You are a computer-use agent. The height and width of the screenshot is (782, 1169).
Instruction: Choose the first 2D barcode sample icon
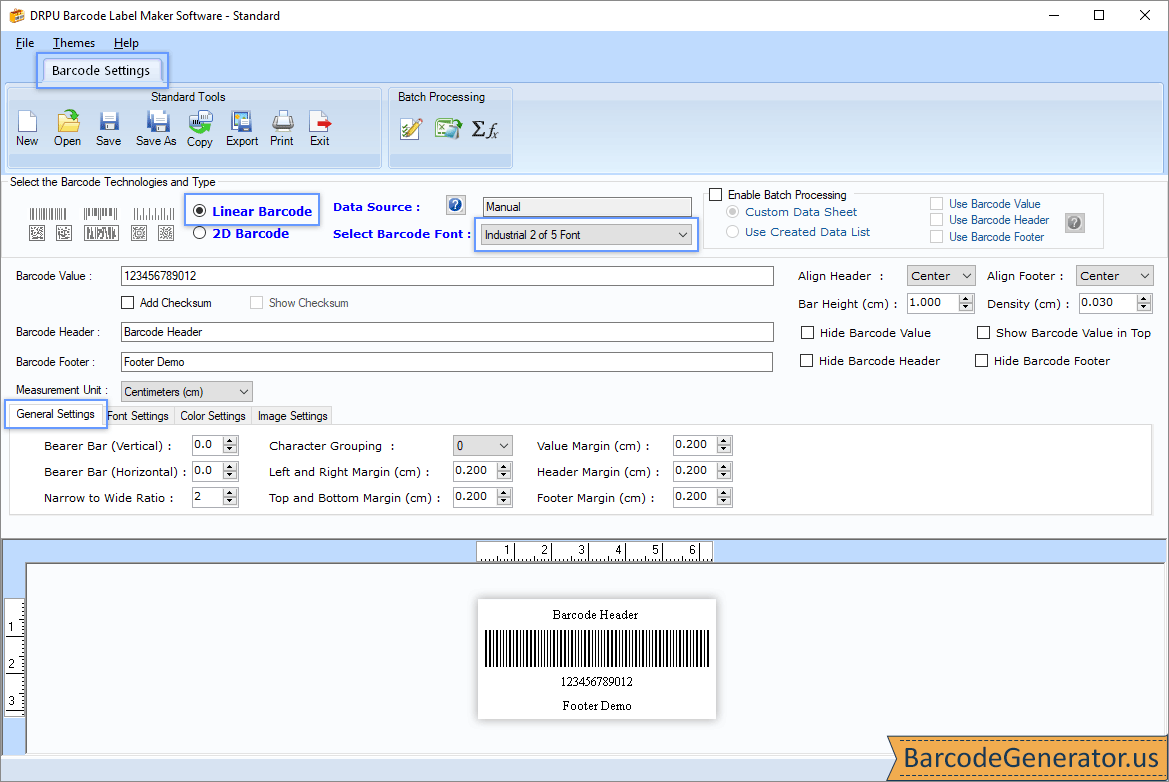(x=37, y=233)
